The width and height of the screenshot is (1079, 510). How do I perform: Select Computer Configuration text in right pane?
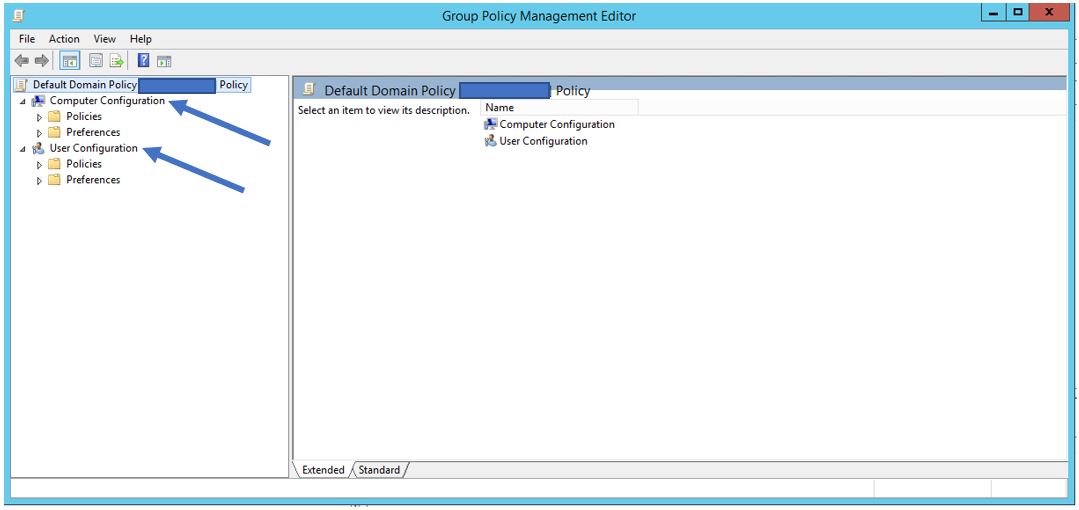coord(557,124)
